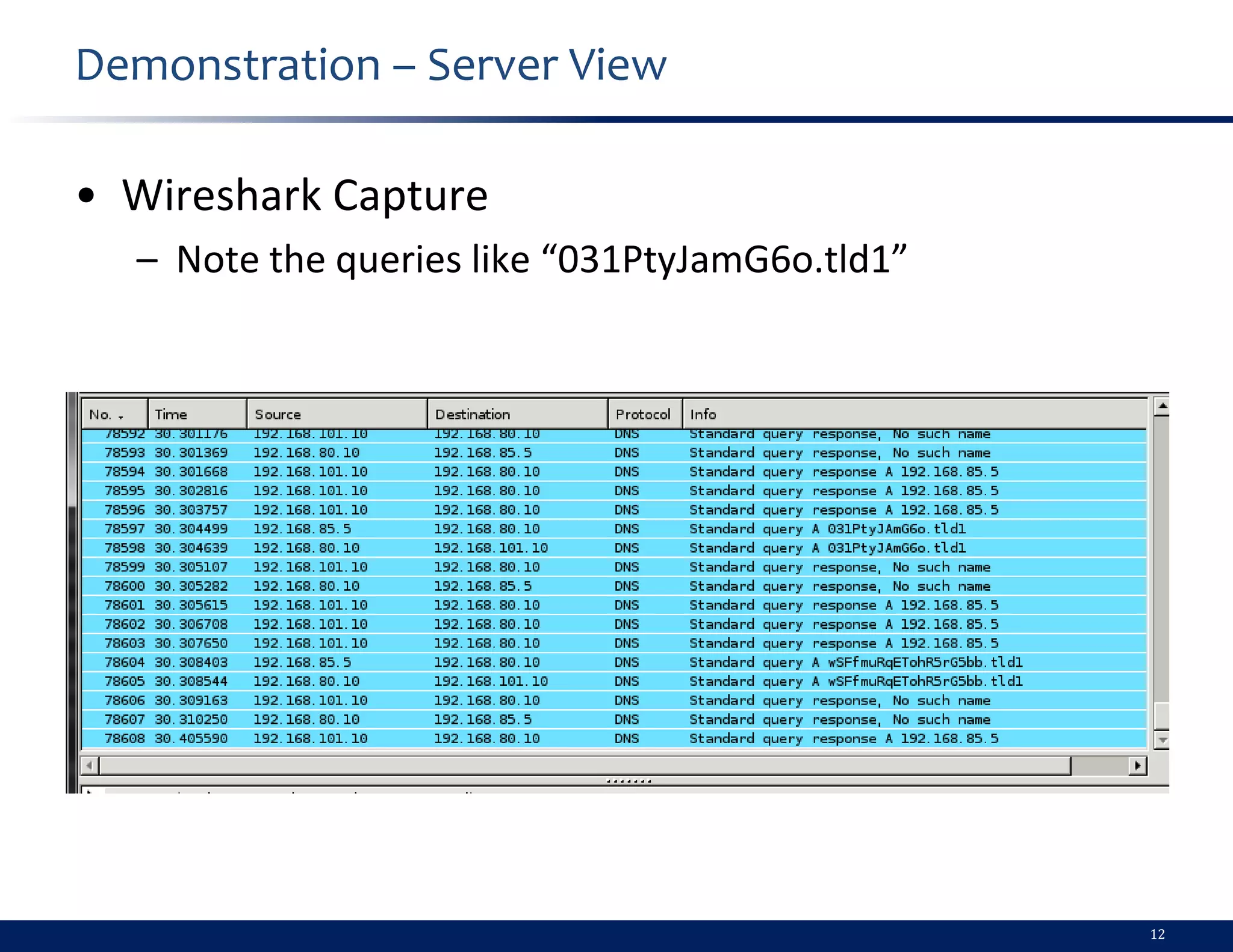Click the vertical scrollbar up arrow
This screenshot has height=952, width=1233.
coord(1162,407)
